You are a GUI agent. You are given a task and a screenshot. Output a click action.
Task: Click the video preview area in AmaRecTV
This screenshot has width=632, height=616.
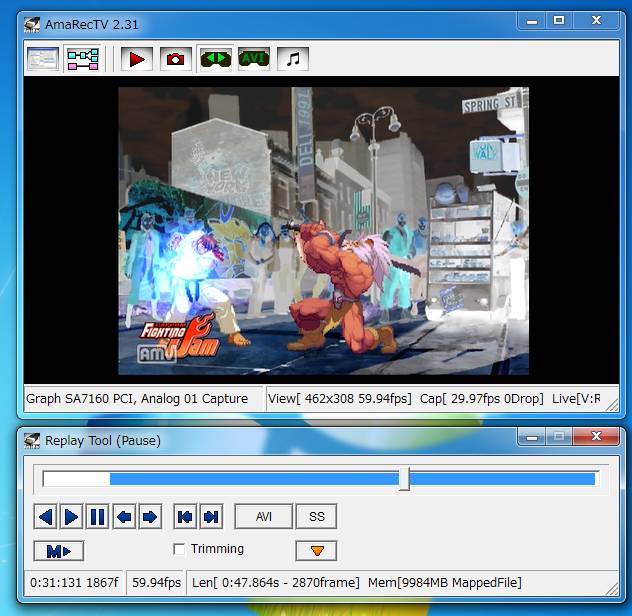[323, 231]
